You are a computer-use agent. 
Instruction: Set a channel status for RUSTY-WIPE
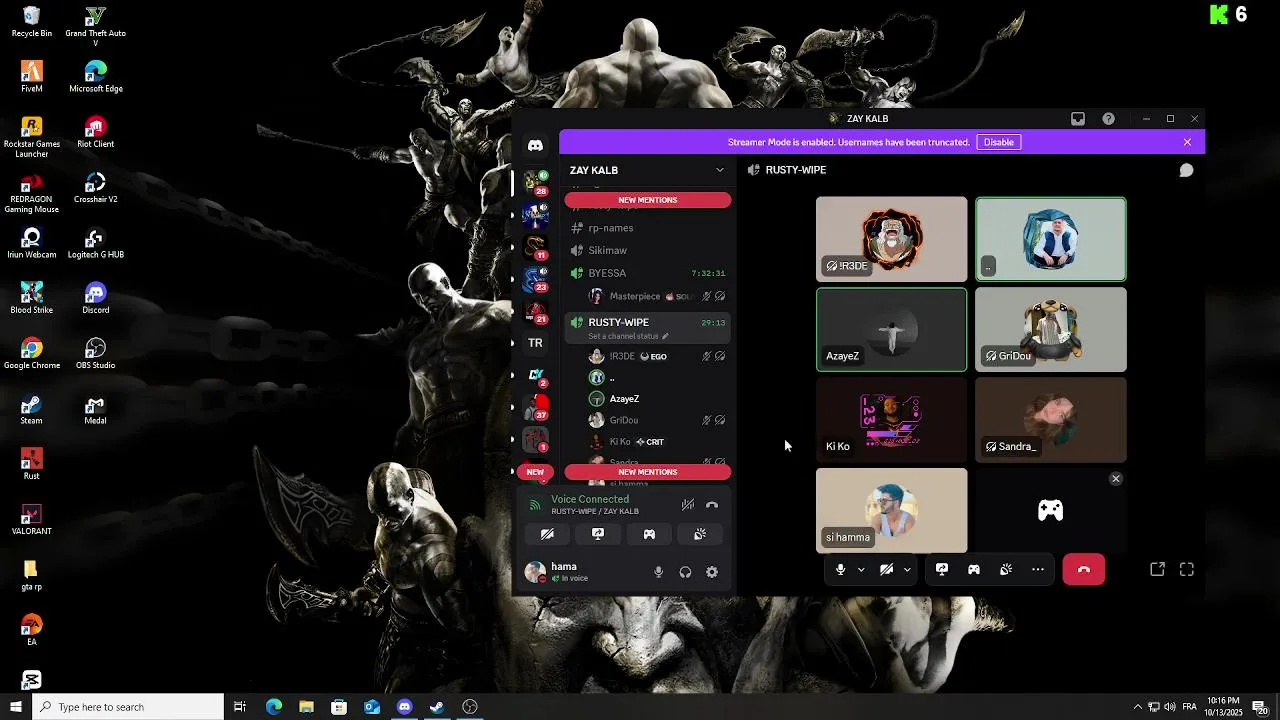[x=628, y=336]
